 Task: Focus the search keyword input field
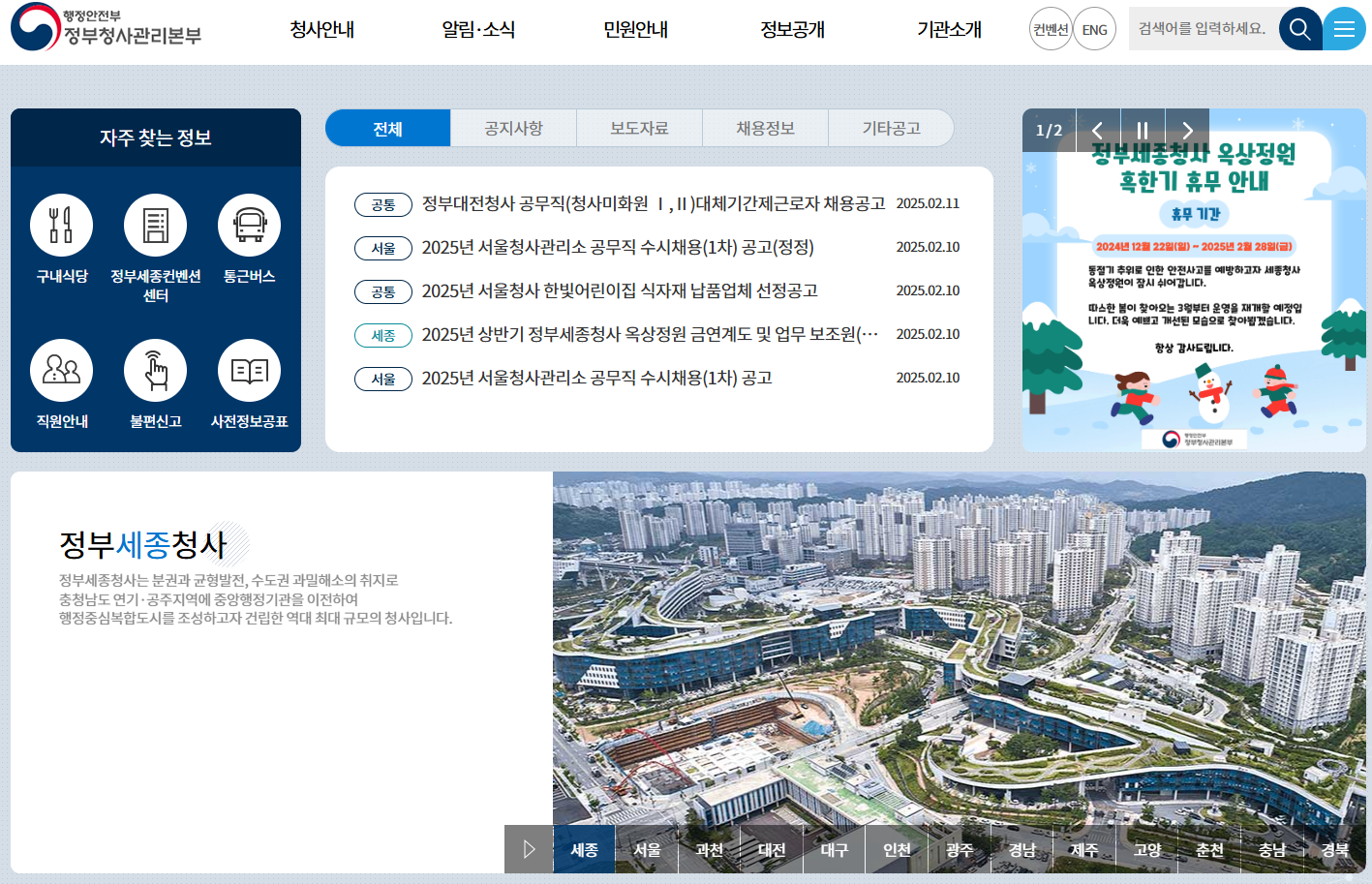pos(1203,29)
